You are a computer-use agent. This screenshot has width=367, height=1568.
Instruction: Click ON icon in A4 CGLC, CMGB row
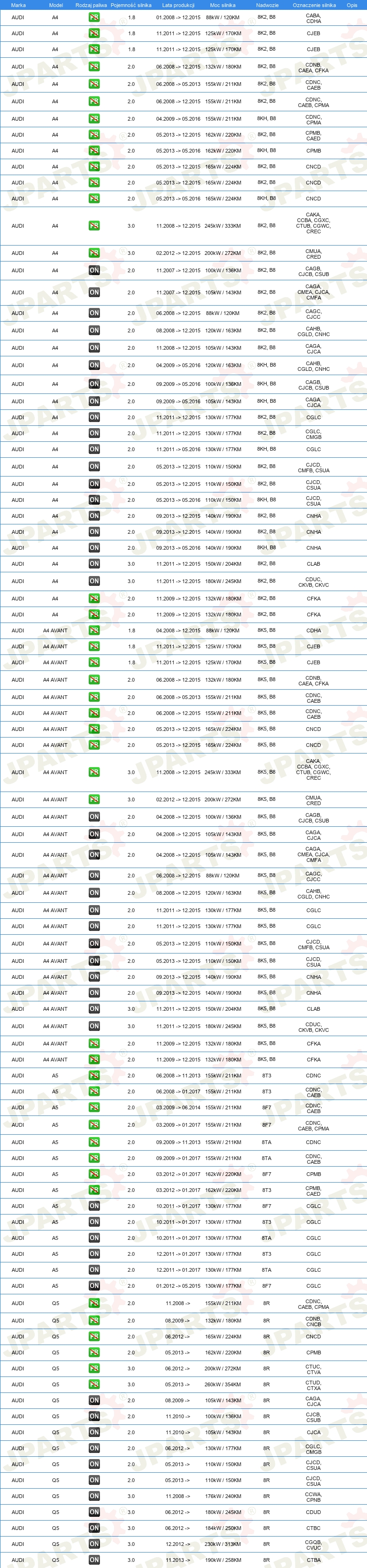click(94, 434)
